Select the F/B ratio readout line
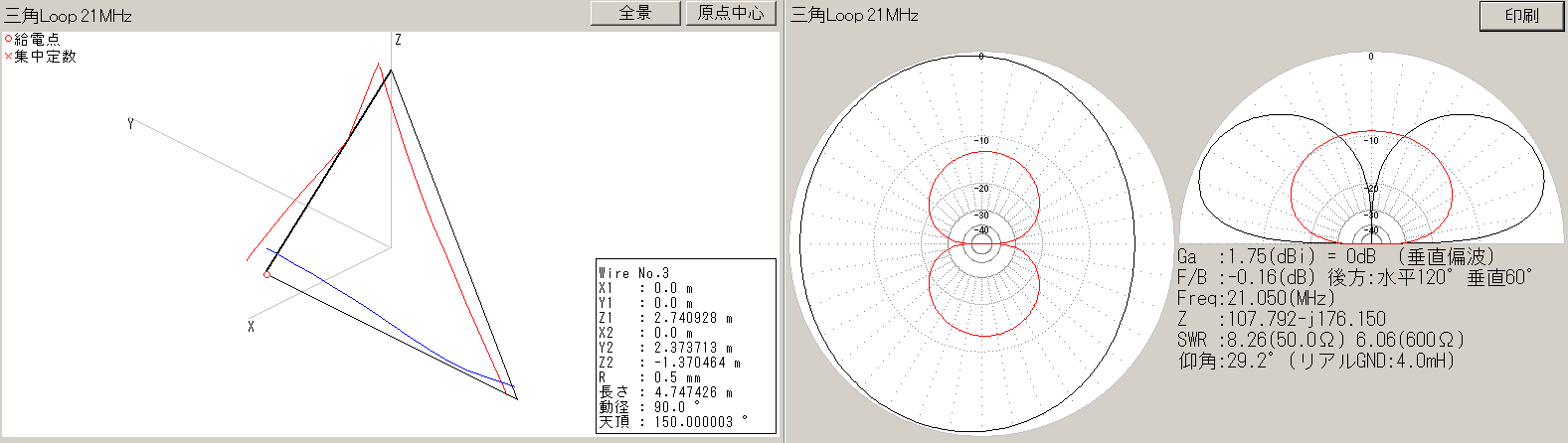Image resolution: width=1568 pixels, height=443 pixels. [x=1354, y=277]
